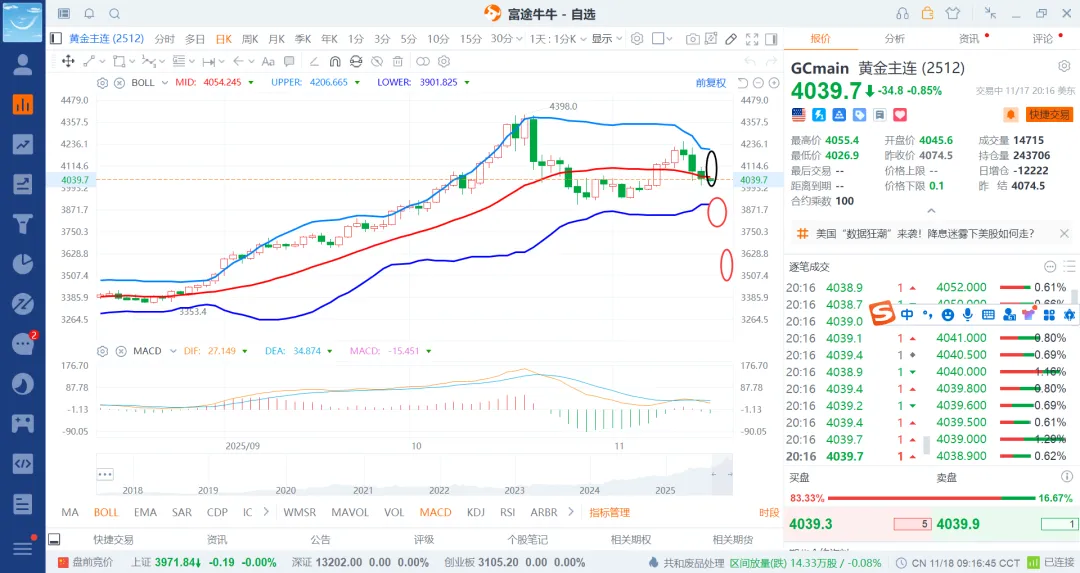Zoom in chart with plus circle icon
The height and width of the screenshot is (573, 1080).
point(773,83)
